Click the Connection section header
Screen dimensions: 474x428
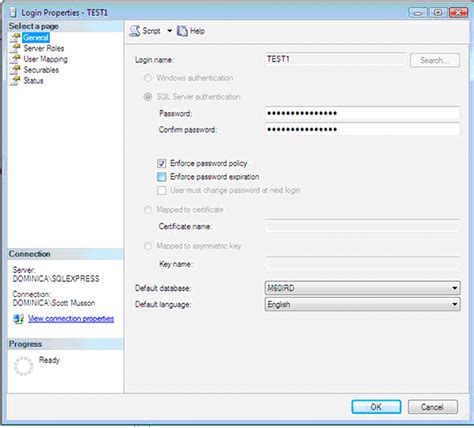[65, 254]
